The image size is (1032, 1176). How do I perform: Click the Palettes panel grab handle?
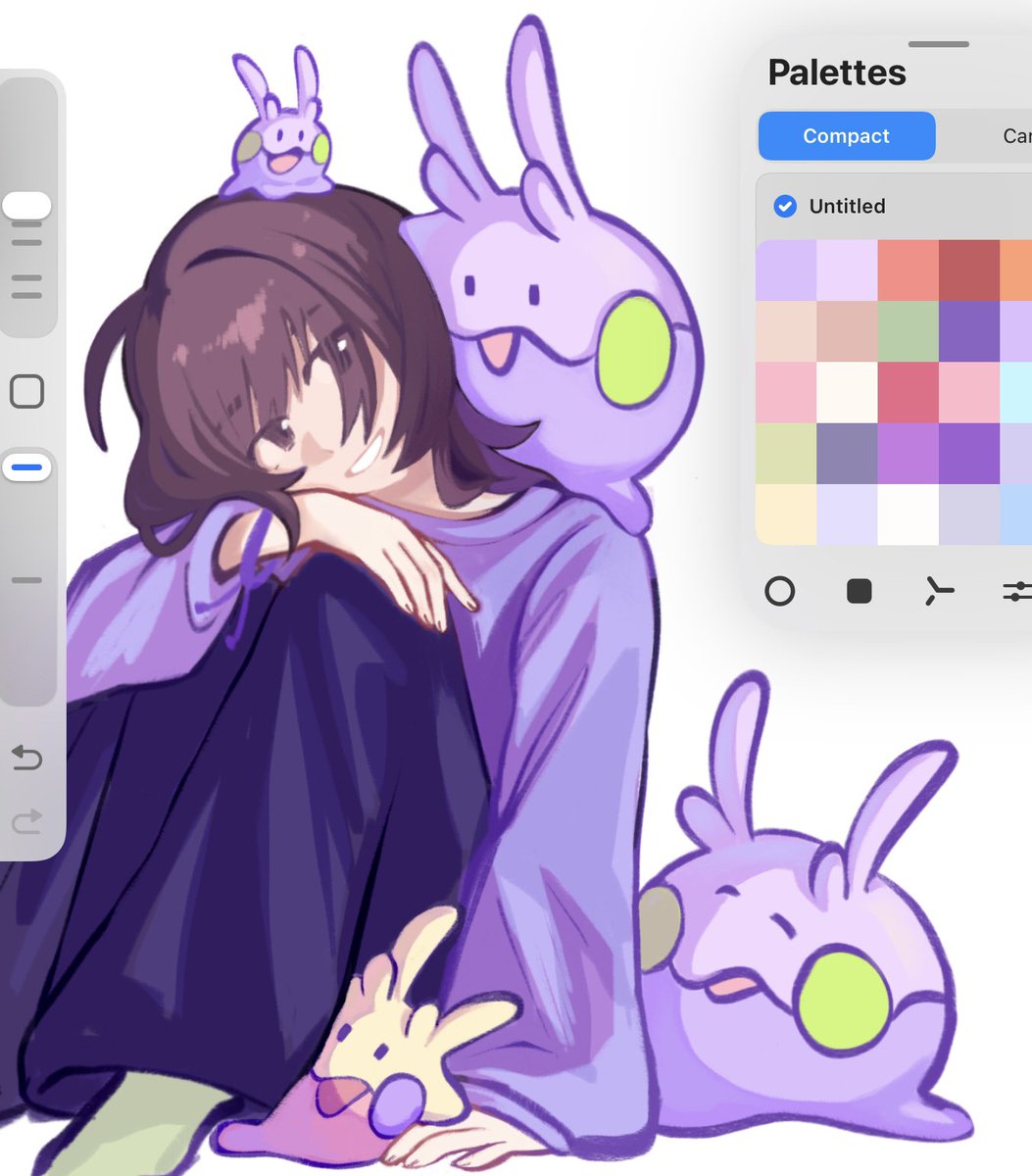939,44
